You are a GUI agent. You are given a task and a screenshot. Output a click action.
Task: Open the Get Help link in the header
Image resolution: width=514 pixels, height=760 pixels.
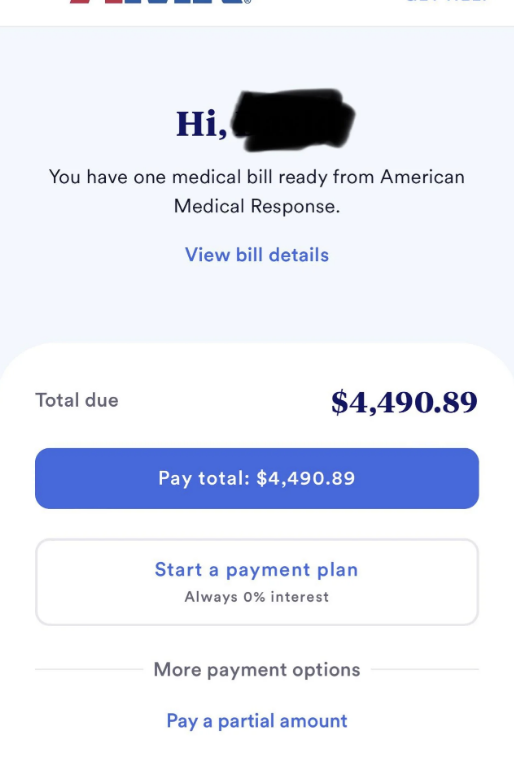(x=447, y=1)
